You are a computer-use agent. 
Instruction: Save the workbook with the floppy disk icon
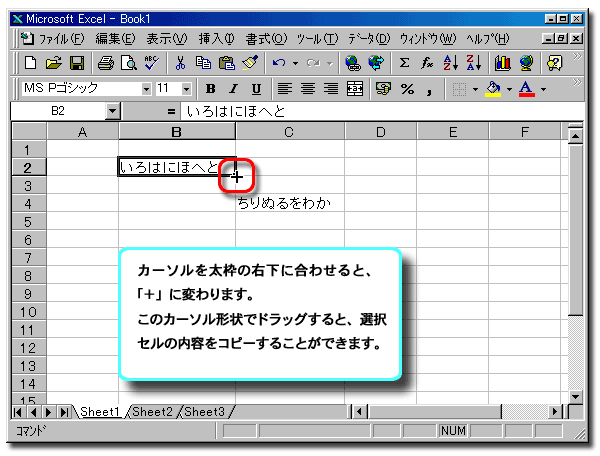tap(77, 63)
